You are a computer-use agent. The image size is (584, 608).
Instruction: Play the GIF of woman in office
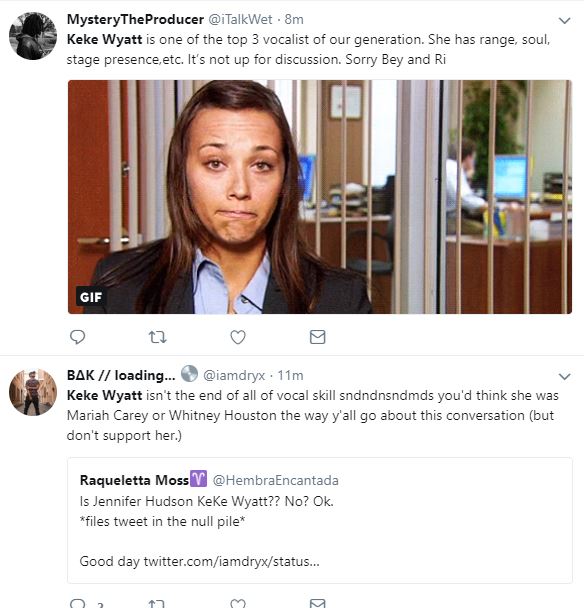click(320, 197)
